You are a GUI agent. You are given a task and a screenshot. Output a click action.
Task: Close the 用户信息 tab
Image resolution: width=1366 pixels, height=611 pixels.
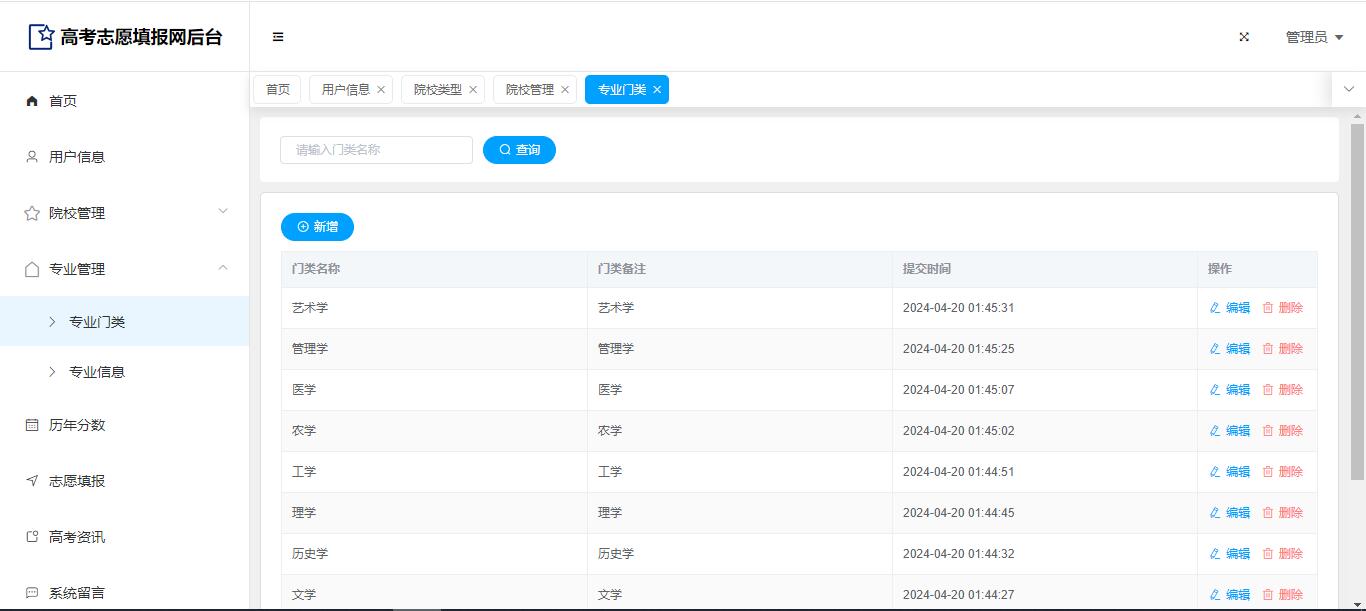coord(381,90)
